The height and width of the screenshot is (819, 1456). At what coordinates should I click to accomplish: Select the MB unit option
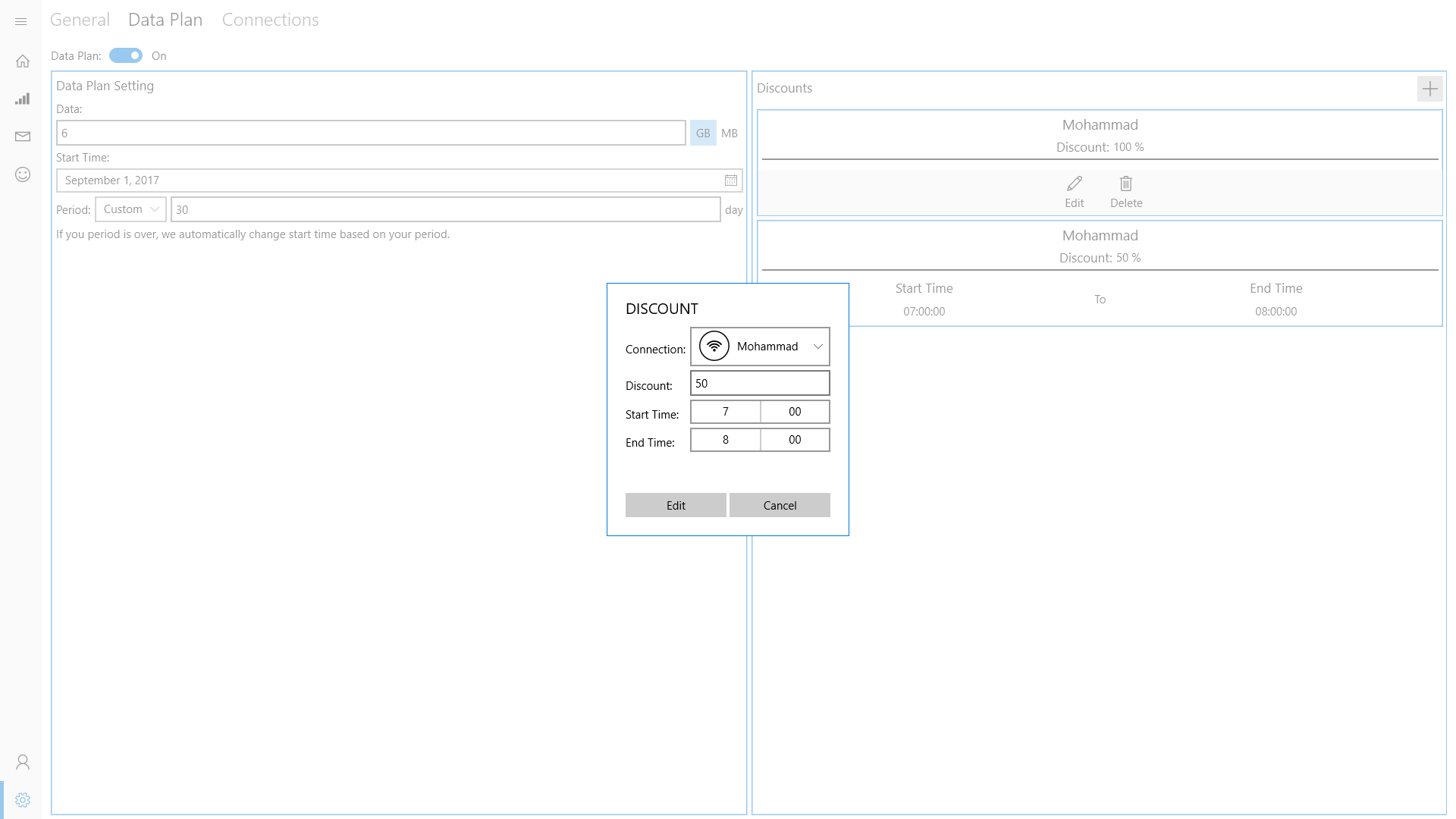(x=729, y=133)
